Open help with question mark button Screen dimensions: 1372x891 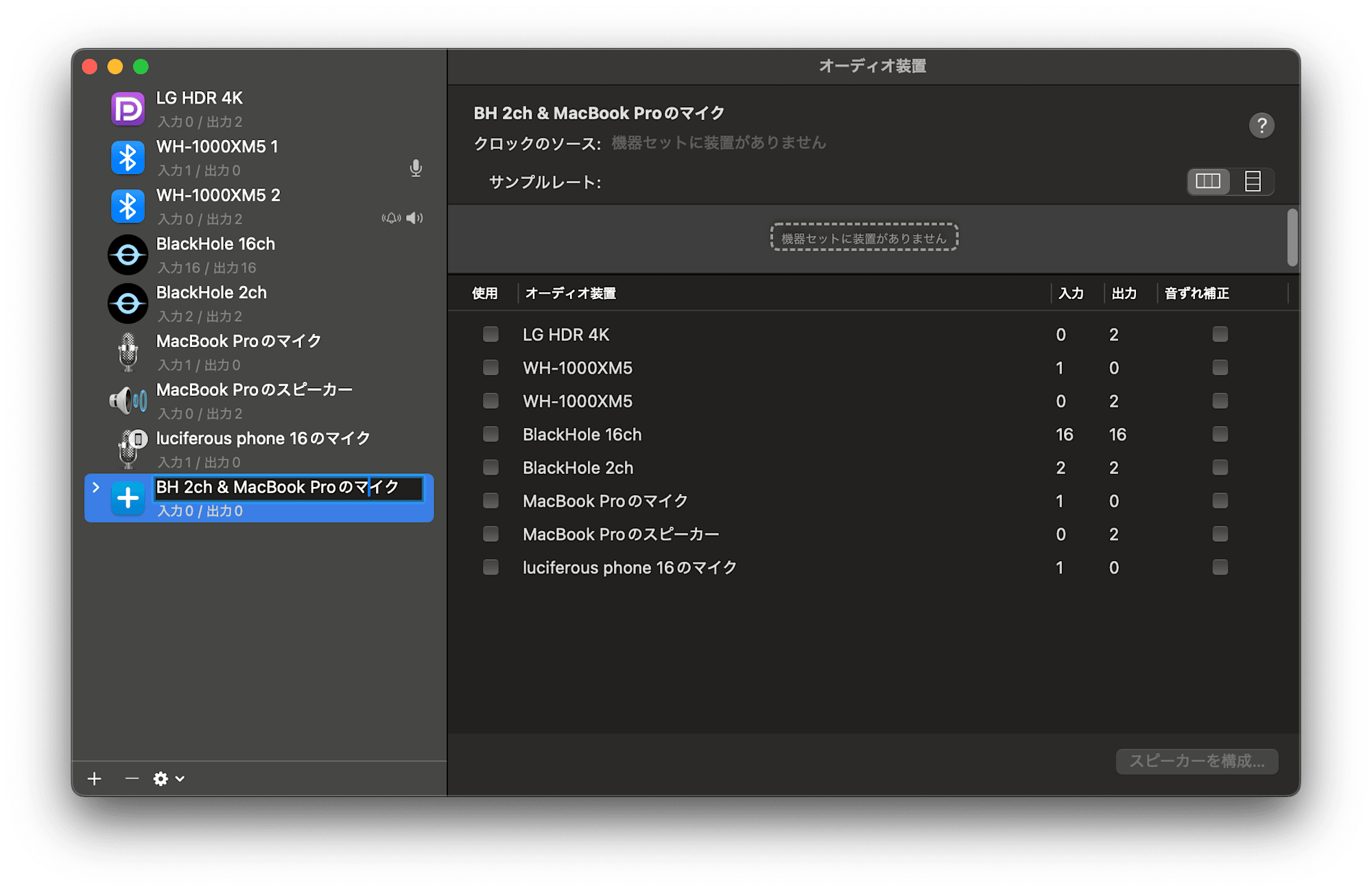(1261, 126)
